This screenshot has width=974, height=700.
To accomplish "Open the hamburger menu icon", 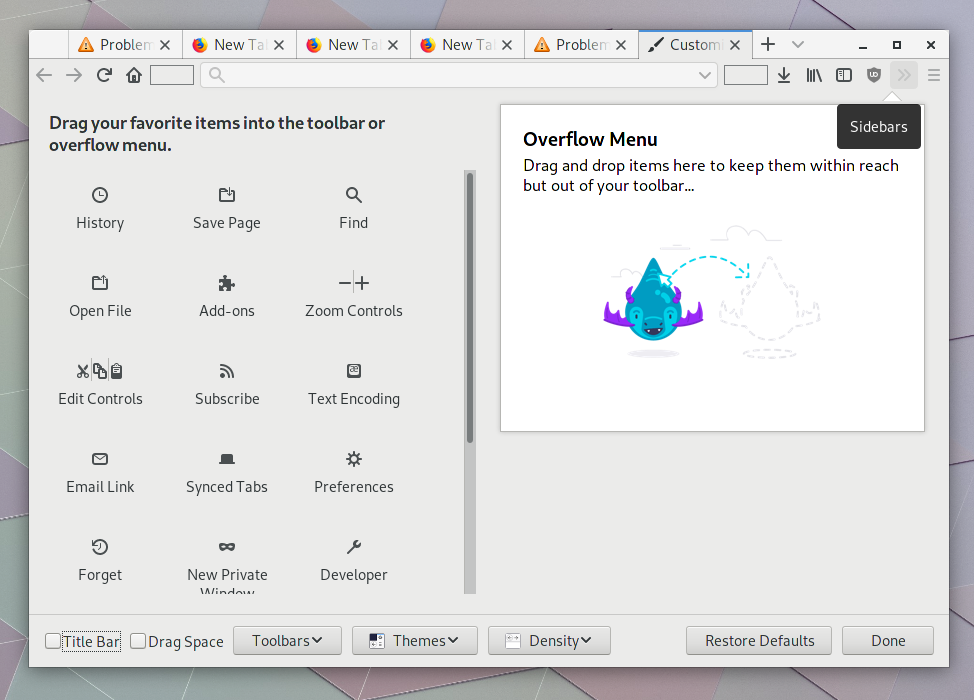I will tap(934, 75).
